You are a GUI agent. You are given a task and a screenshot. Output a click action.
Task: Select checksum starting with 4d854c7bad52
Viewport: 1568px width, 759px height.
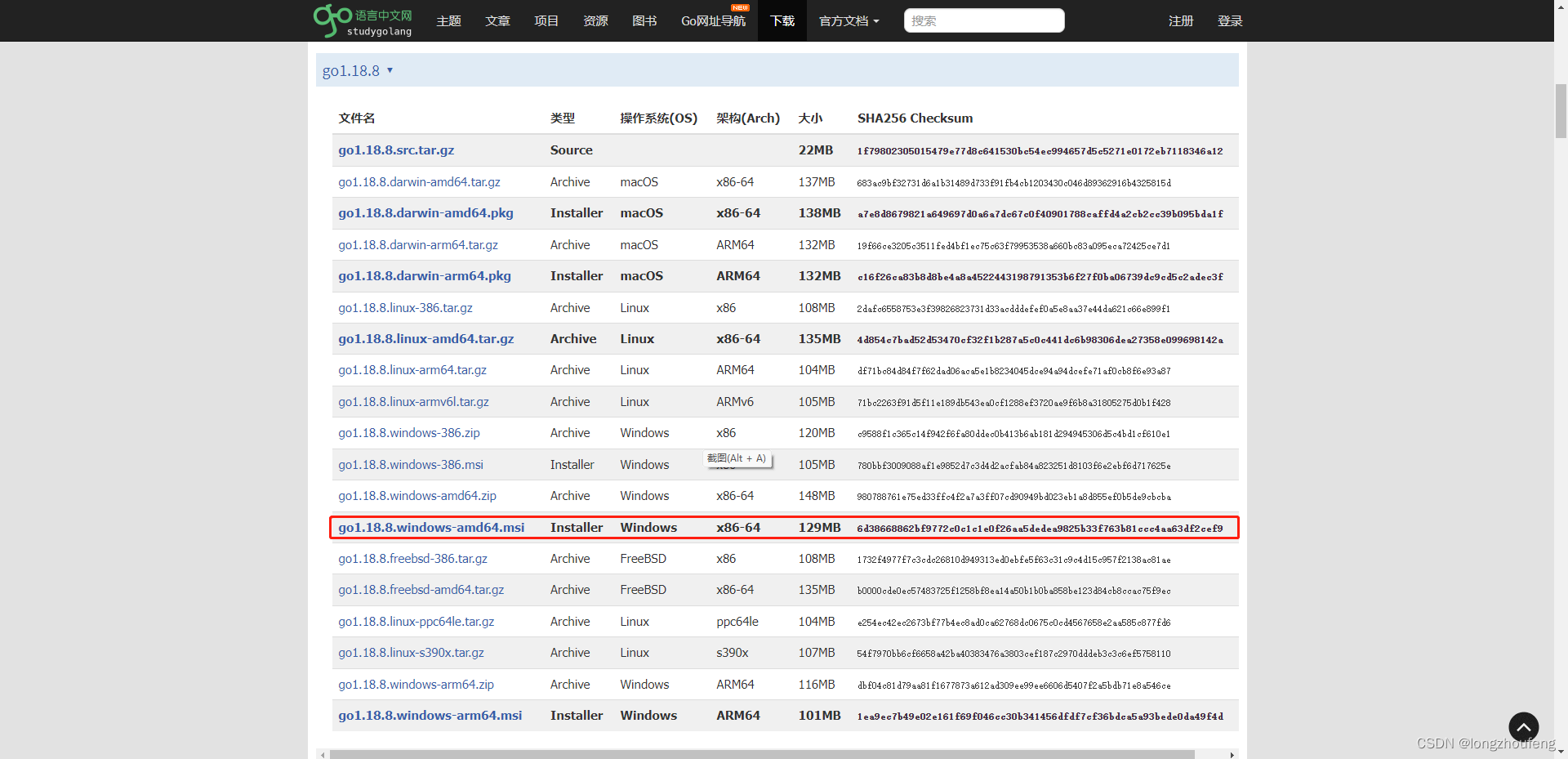tap(1040, 340)
